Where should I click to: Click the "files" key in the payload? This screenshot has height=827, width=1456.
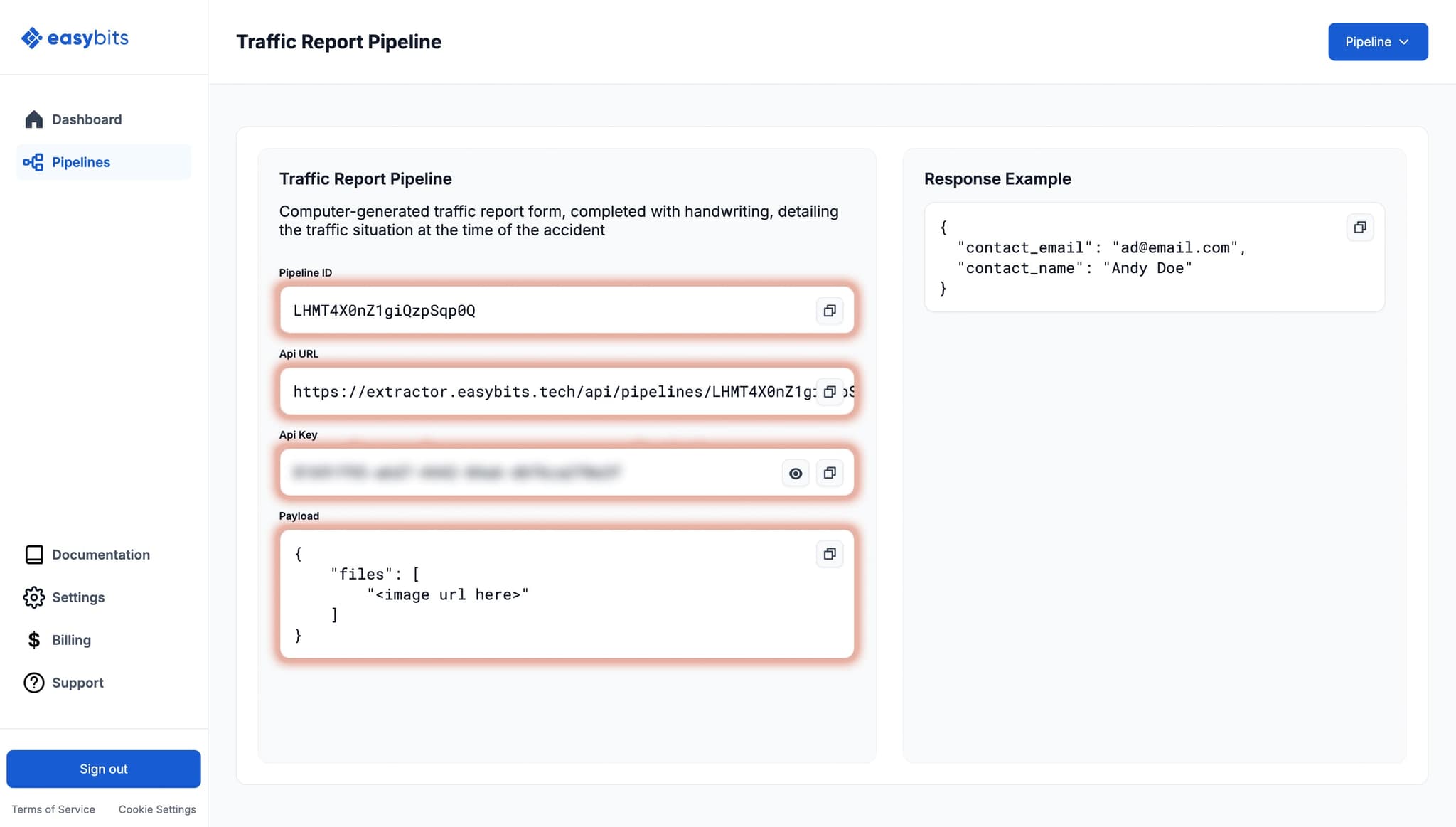[362, 574]
